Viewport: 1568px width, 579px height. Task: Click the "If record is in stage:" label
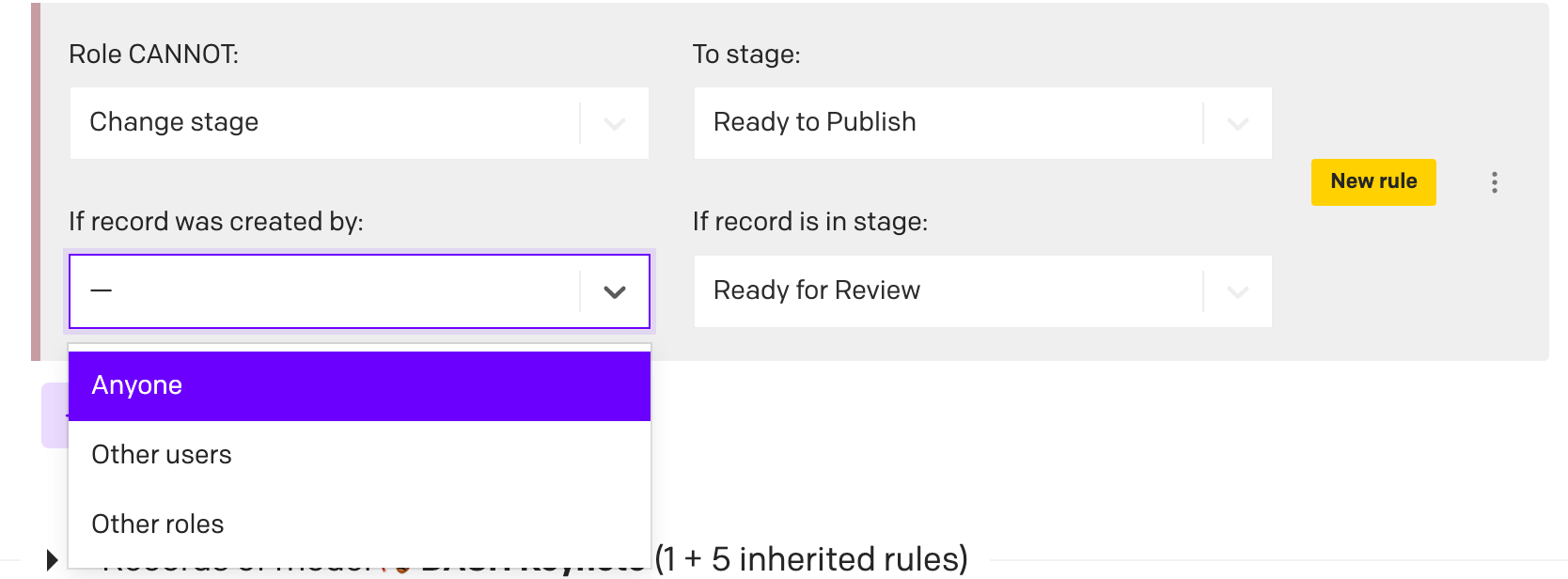[x=809, y=222]
